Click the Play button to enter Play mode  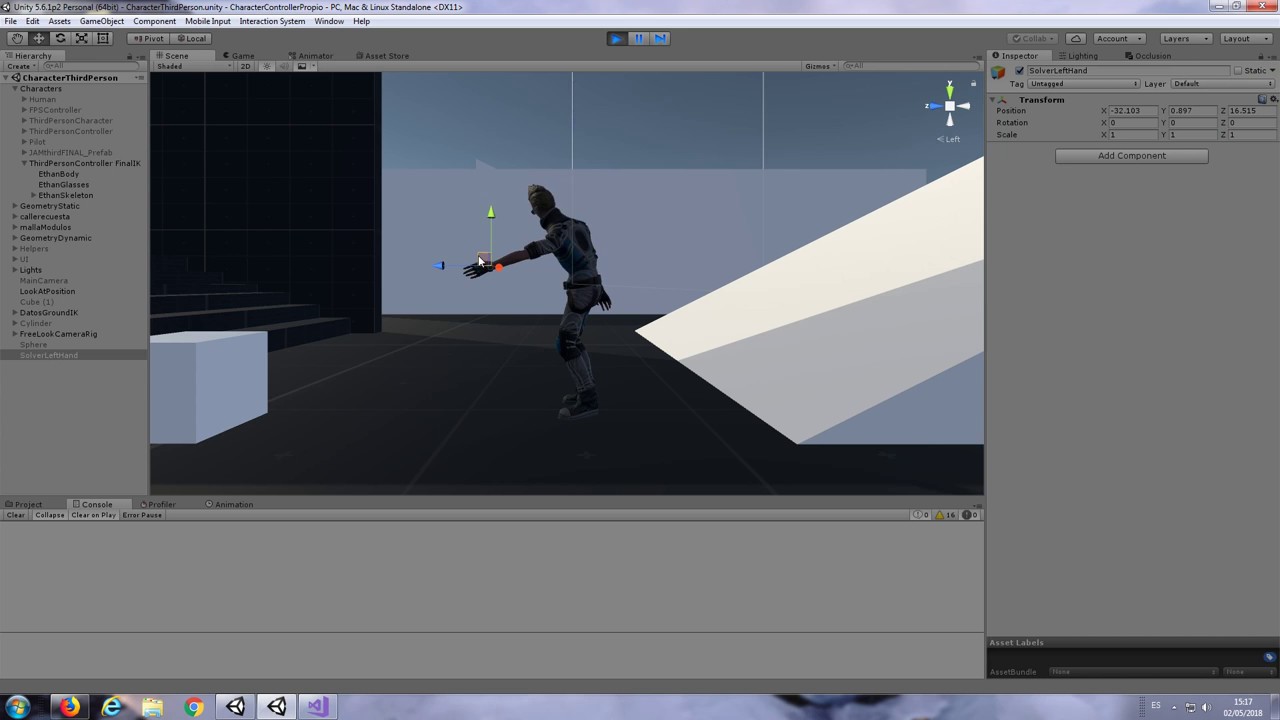(x=616, y=38)
